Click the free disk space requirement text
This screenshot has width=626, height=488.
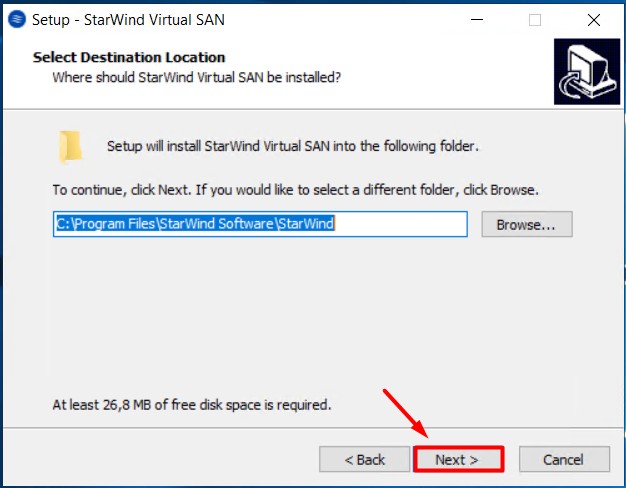(191, 405)
